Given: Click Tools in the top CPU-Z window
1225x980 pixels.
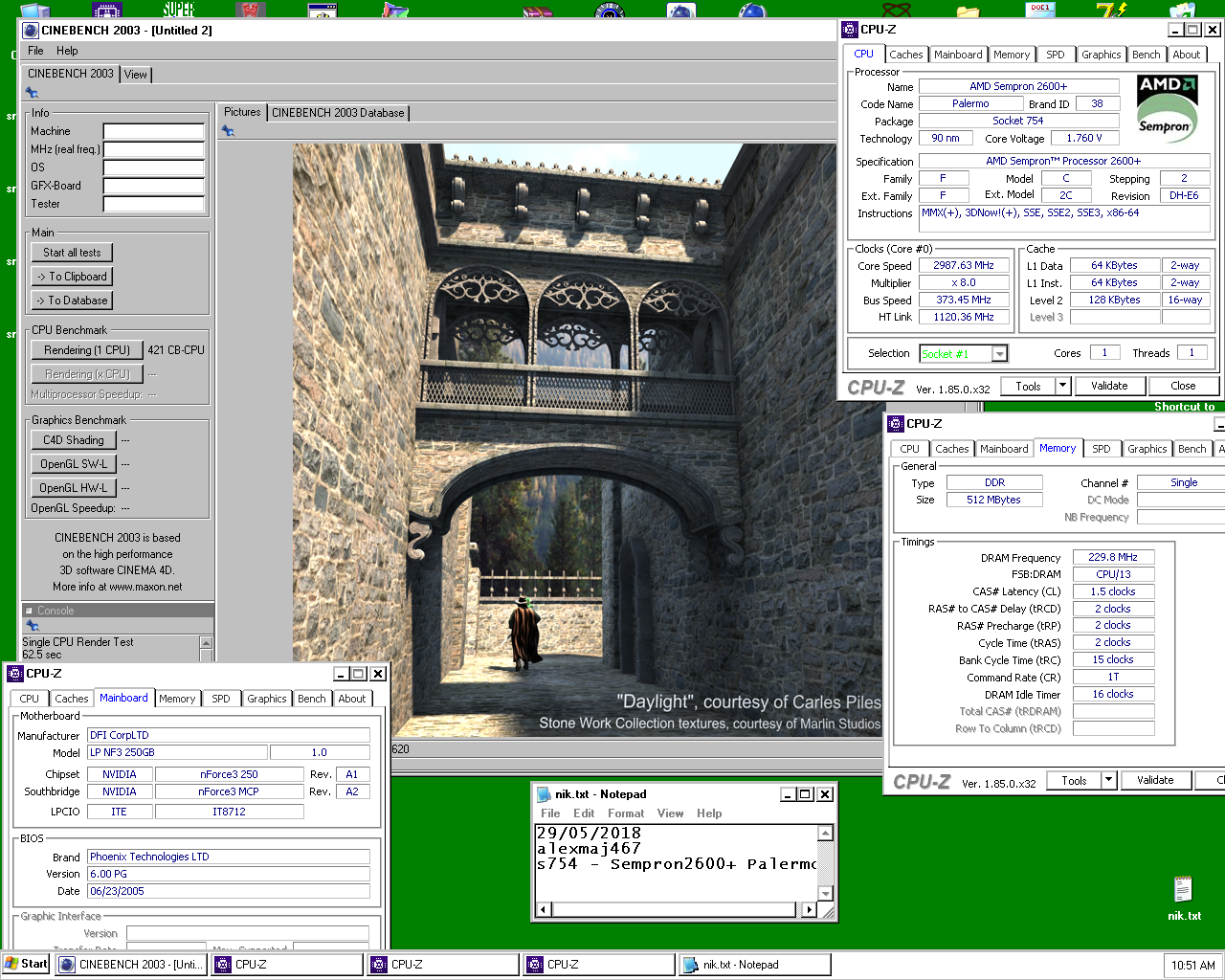Looking at the screenshot, I should (1029, 387).
